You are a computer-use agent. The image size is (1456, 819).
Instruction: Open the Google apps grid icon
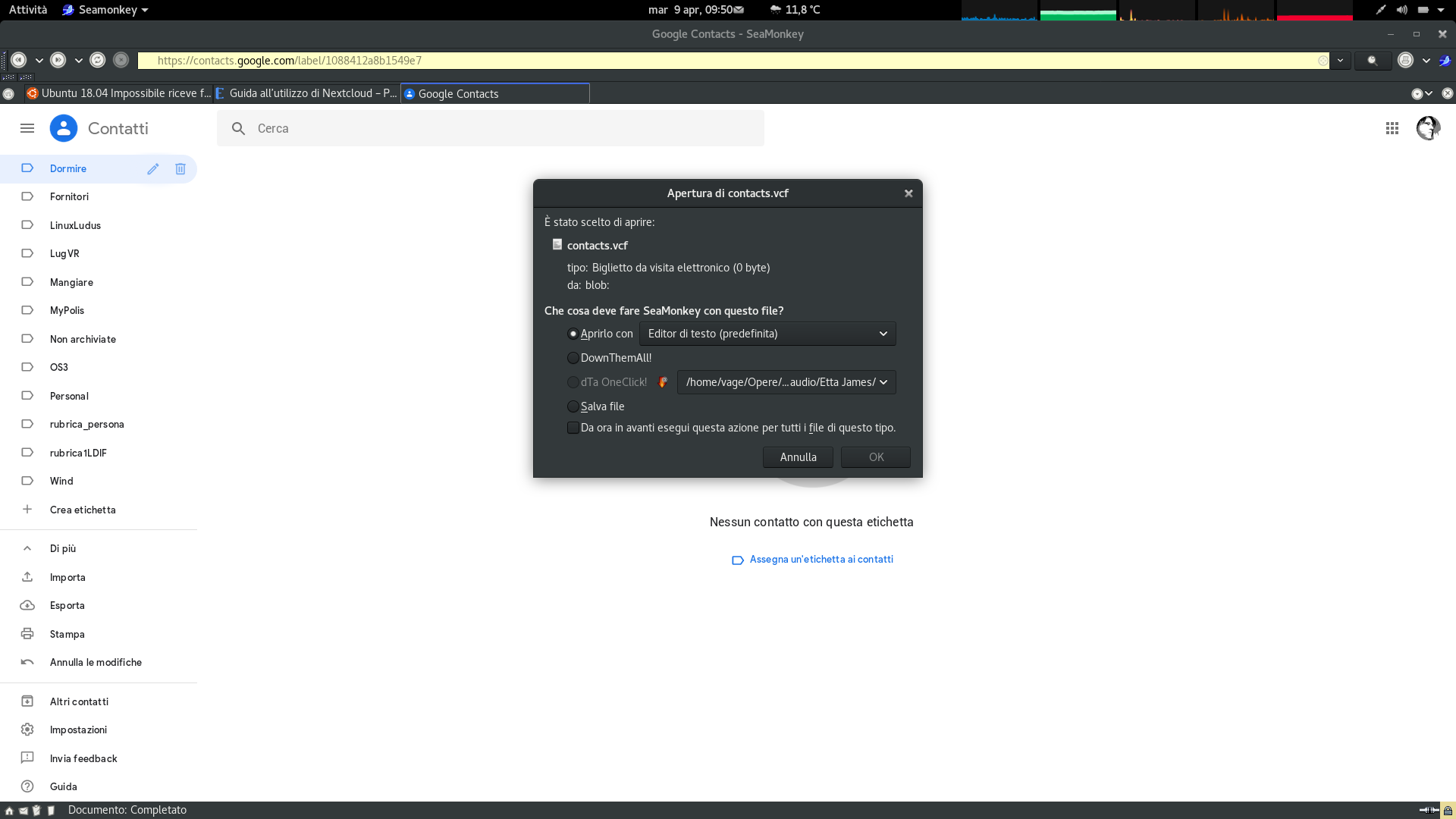point(1392,128)
